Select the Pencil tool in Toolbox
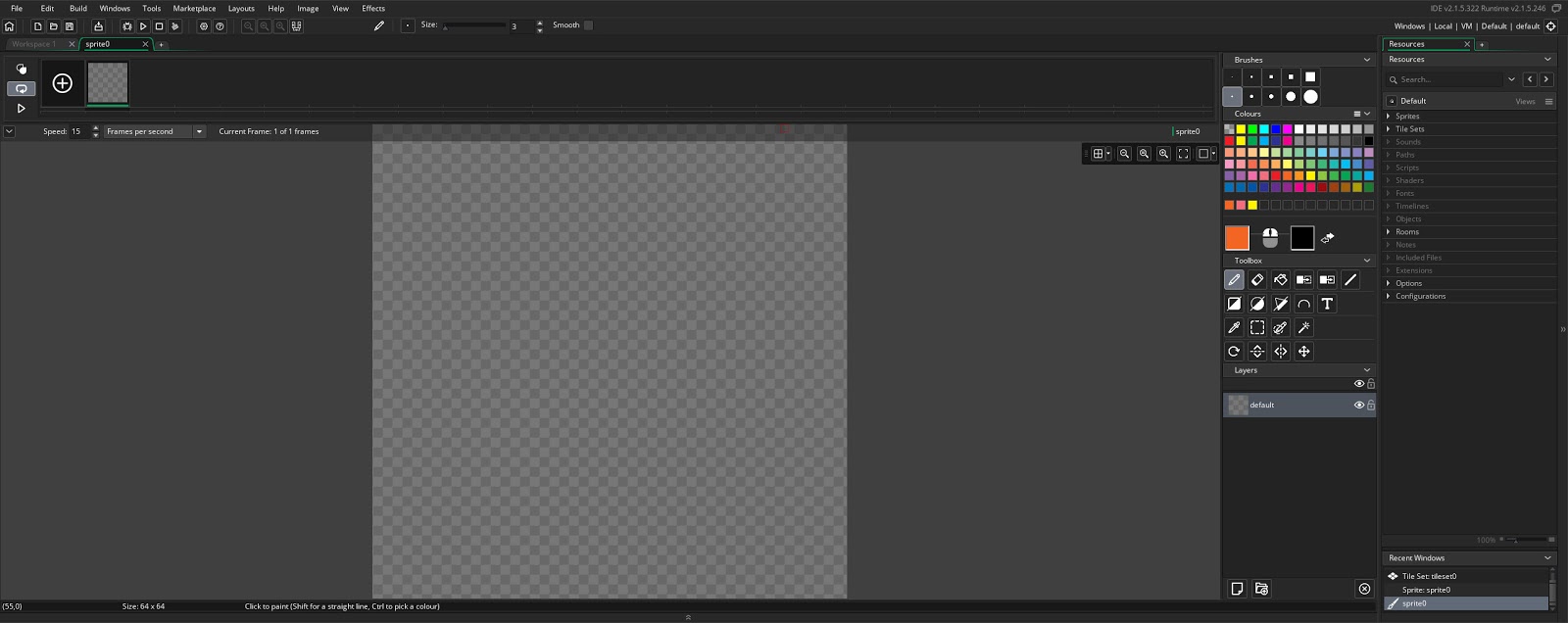Viewport: 1568px width, 623px height. tap(1234, 280)
